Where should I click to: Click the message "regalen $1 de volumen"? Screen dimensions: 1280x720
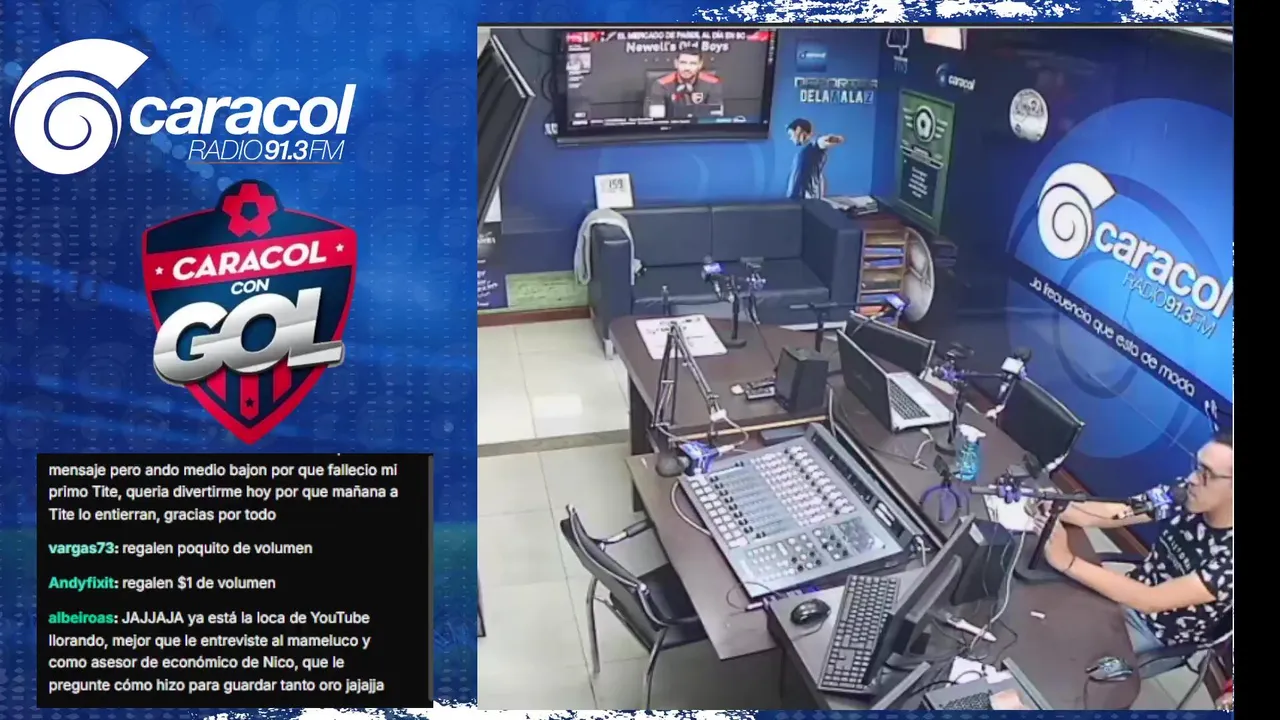pos(199,582)
